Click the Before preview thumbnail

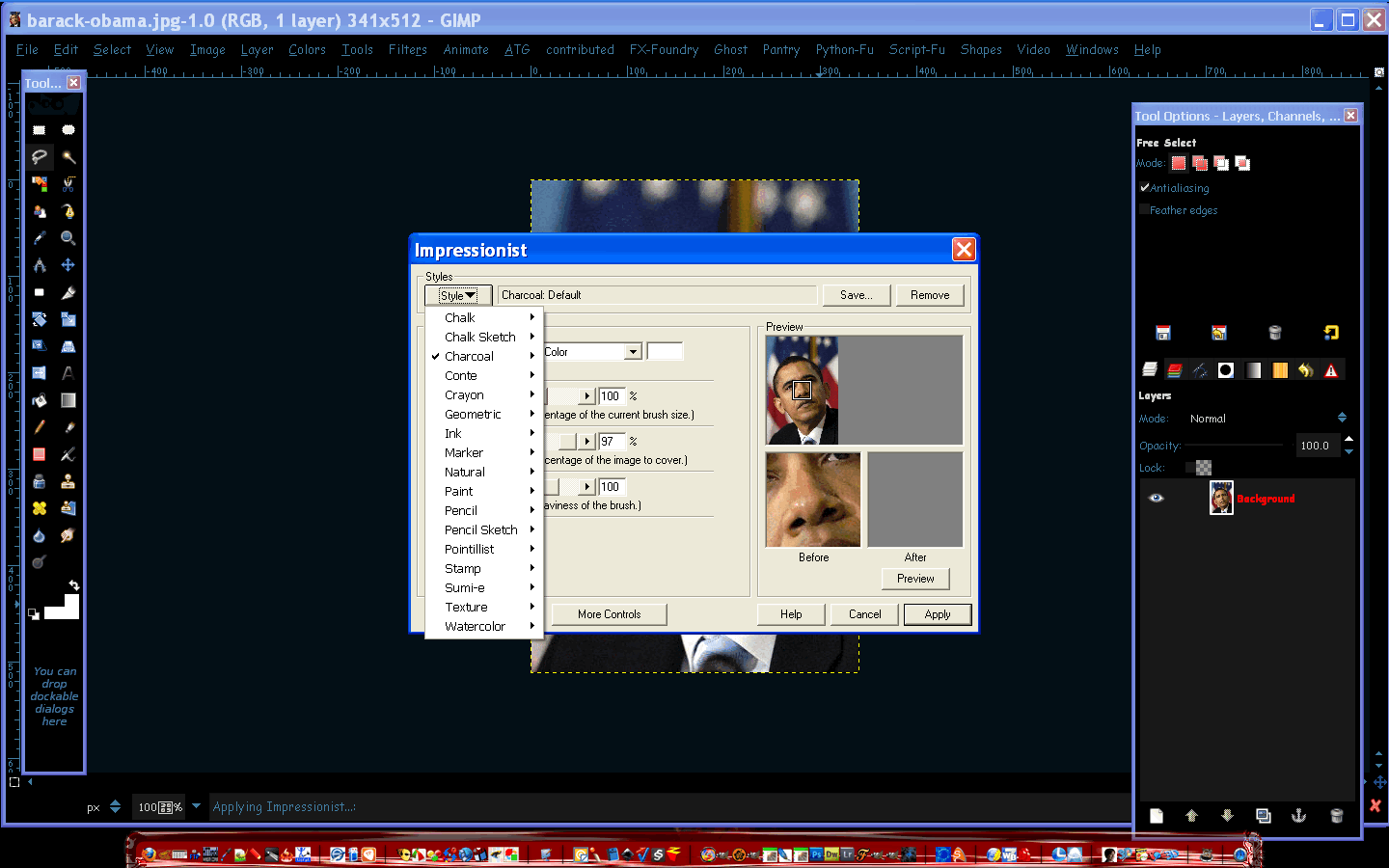[813, 500]
